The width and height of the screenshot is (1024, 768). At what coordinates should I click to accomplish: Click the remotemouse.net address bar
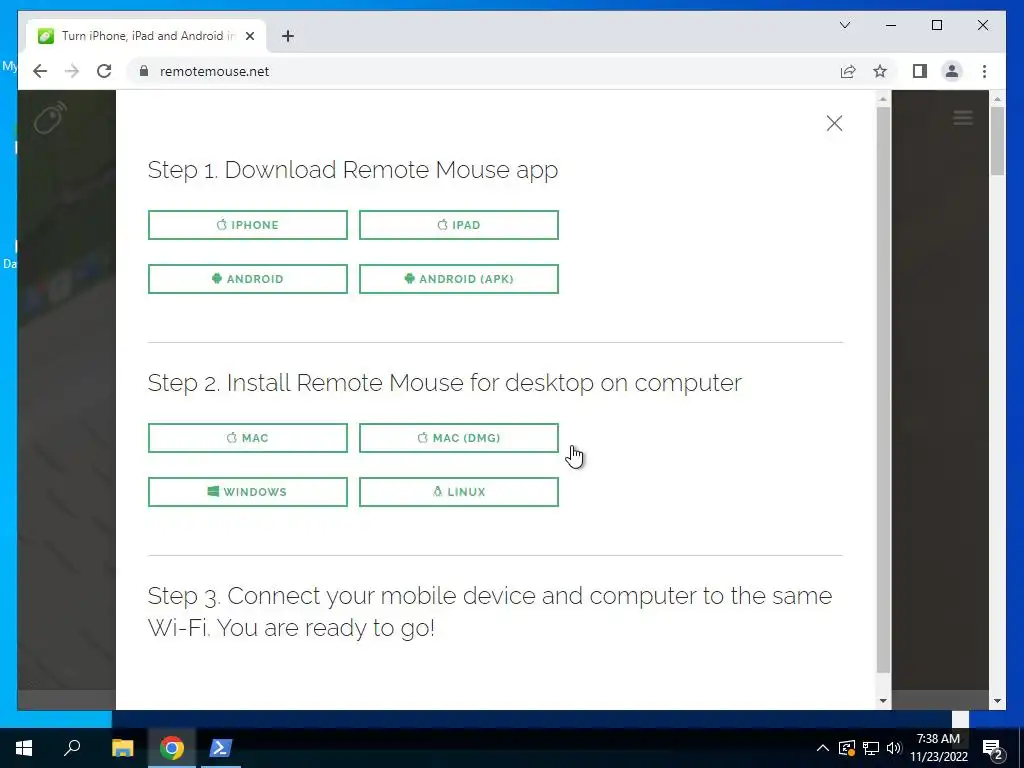pos(483,71)
